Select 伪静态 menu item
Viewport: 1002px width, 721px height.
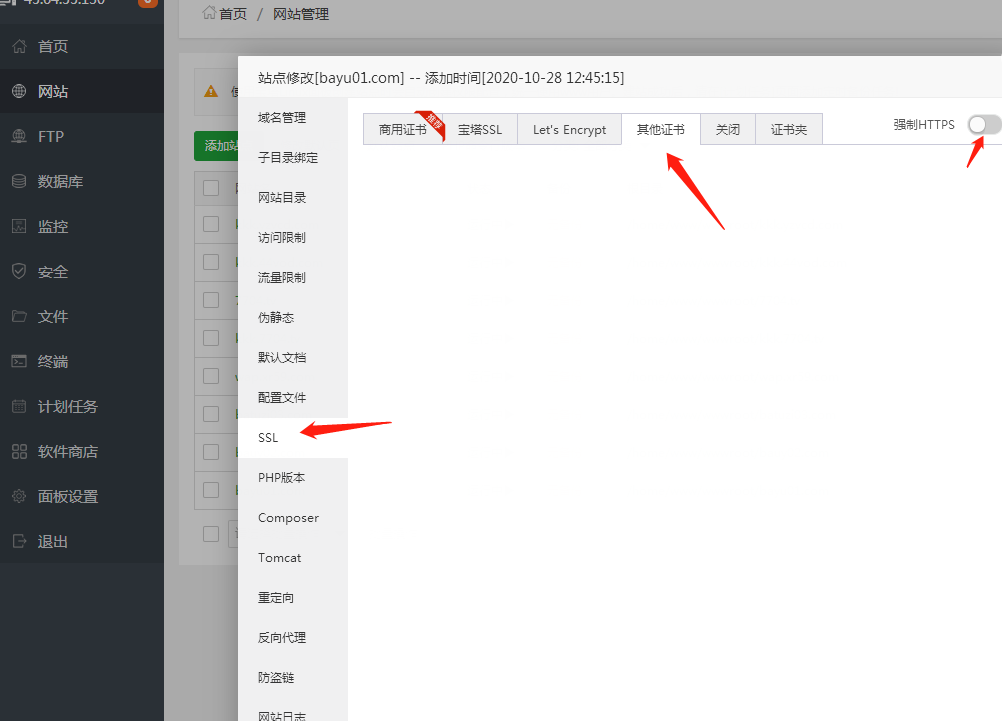click(x=293, y=317)
